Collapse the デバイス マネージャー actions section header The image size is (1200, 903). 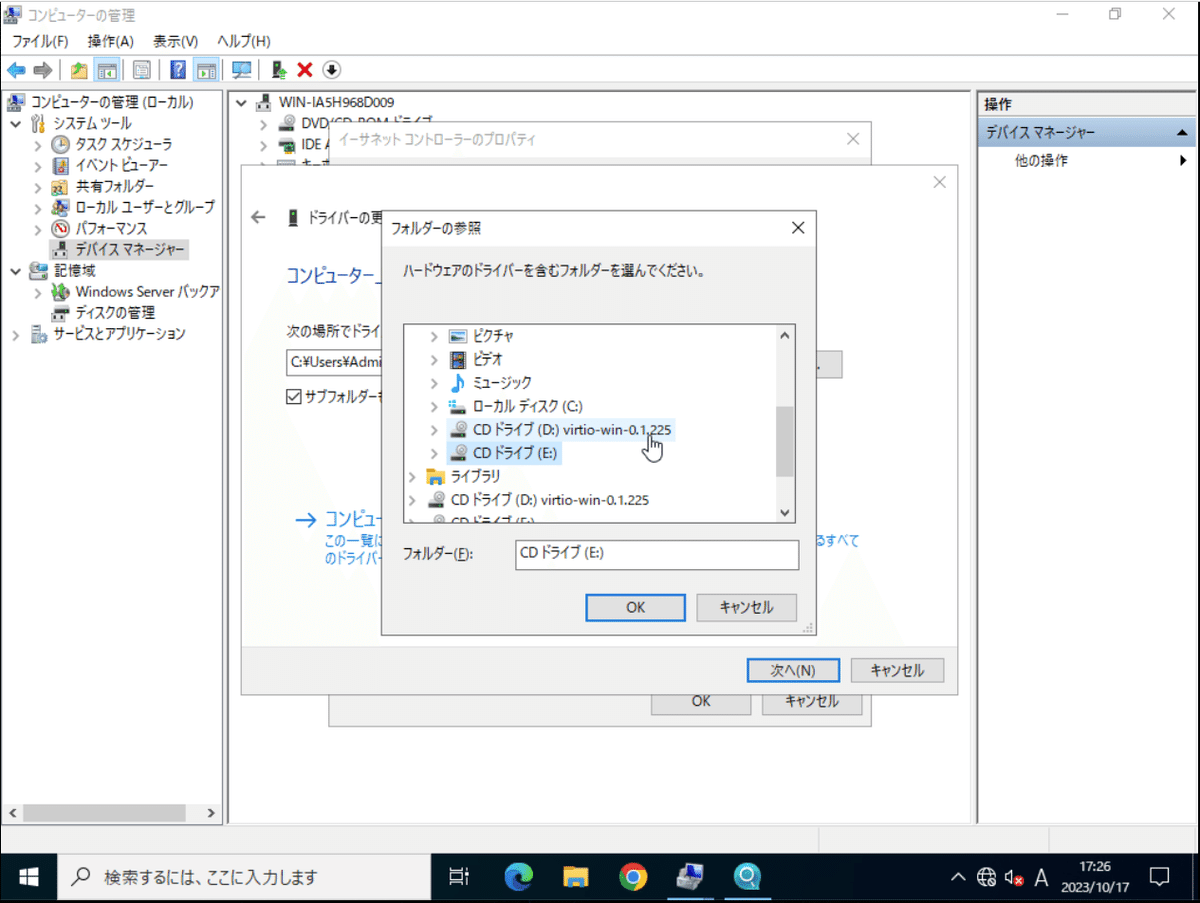point(1181,133)
